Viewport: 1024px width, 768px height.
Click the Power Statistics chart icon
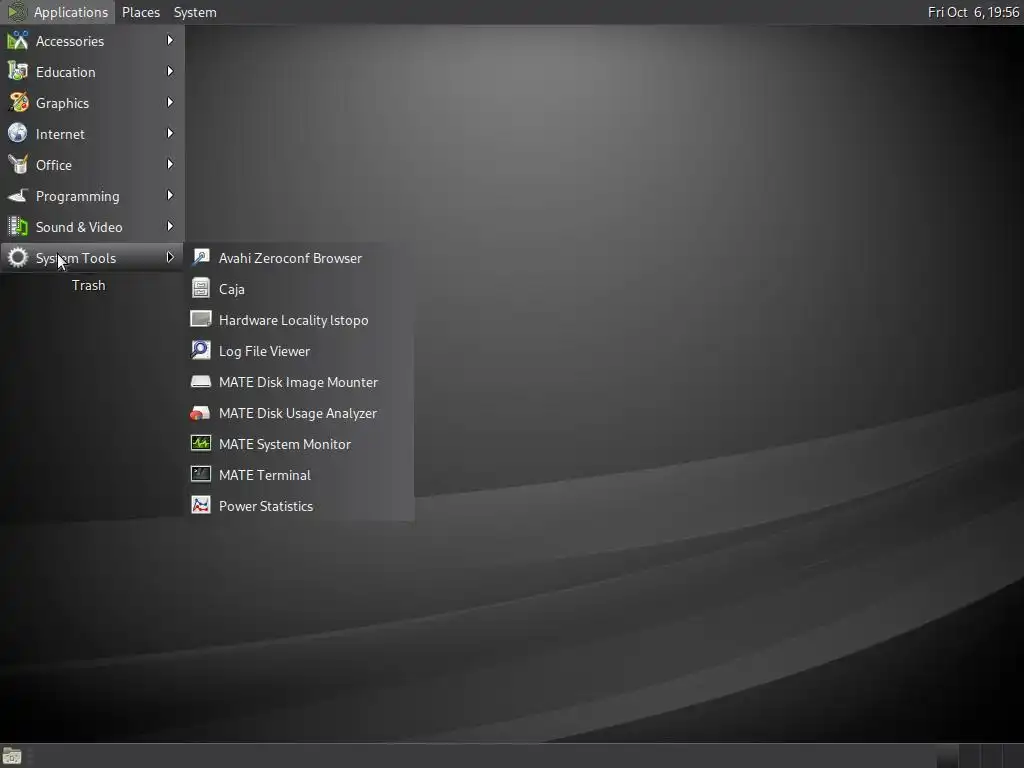pos(200,505)
